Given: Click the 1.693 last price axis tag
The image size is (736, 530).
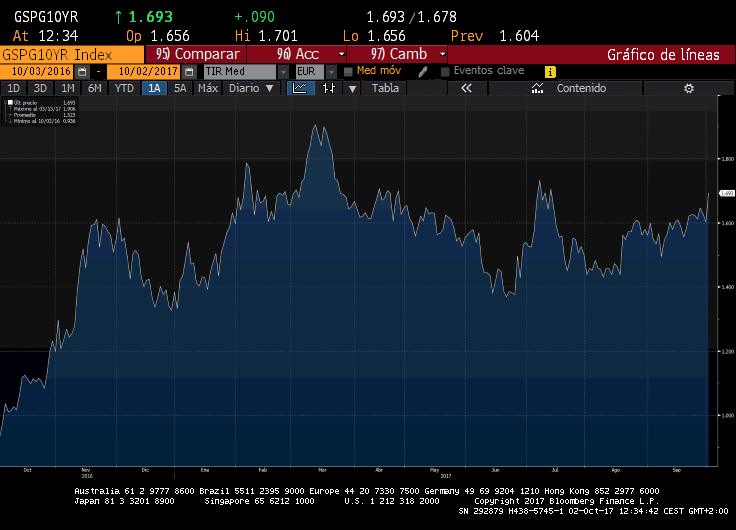Looking at the screenshot, I should click(x=727, y=193).
